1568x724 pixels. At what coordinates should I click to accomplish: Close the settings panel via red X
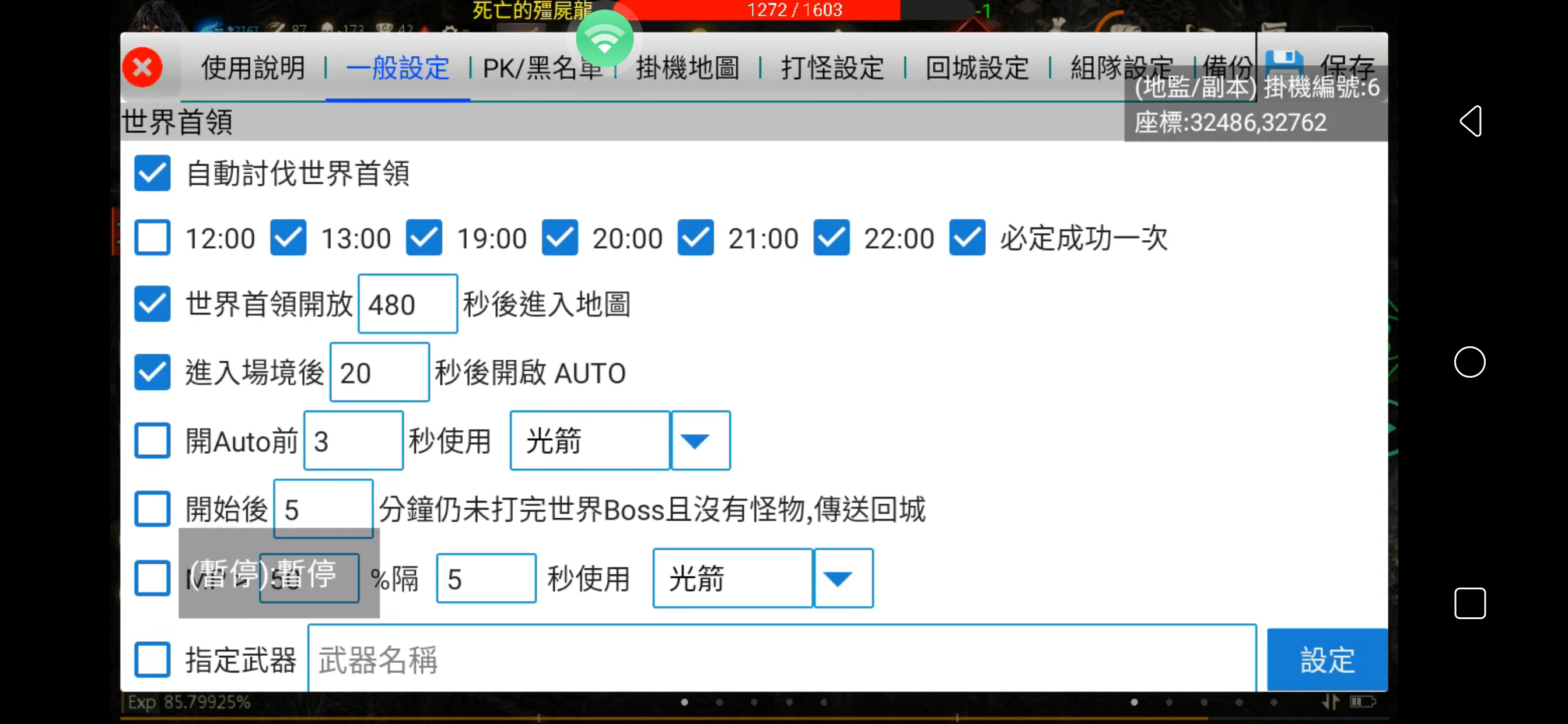click(142, 67)
